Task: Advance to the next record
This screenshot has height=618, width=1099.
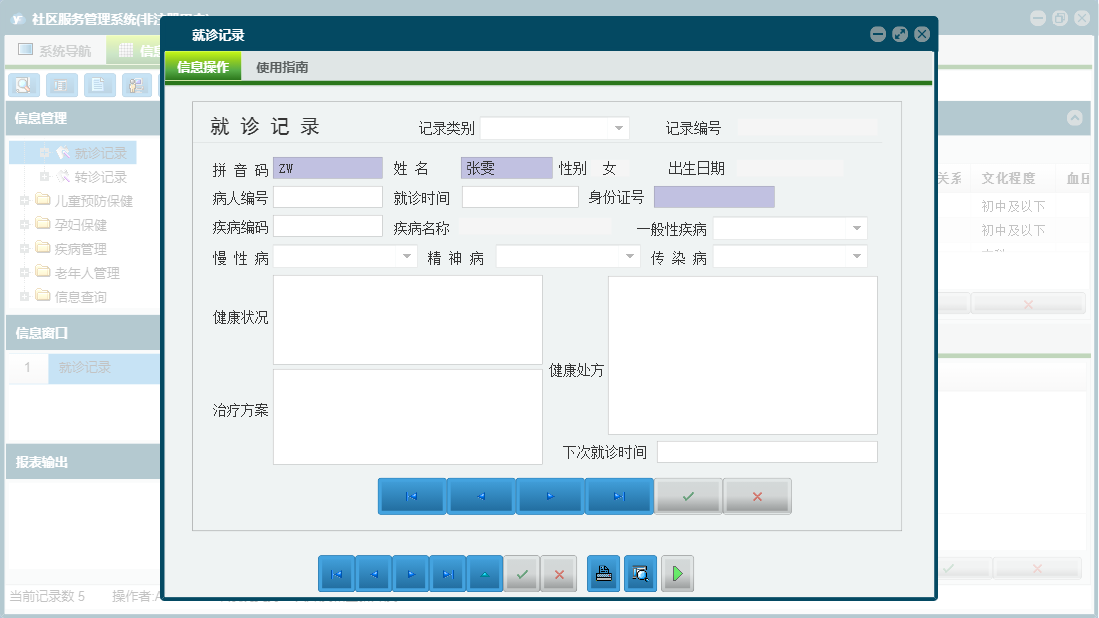Action: [x=550, y=495]
